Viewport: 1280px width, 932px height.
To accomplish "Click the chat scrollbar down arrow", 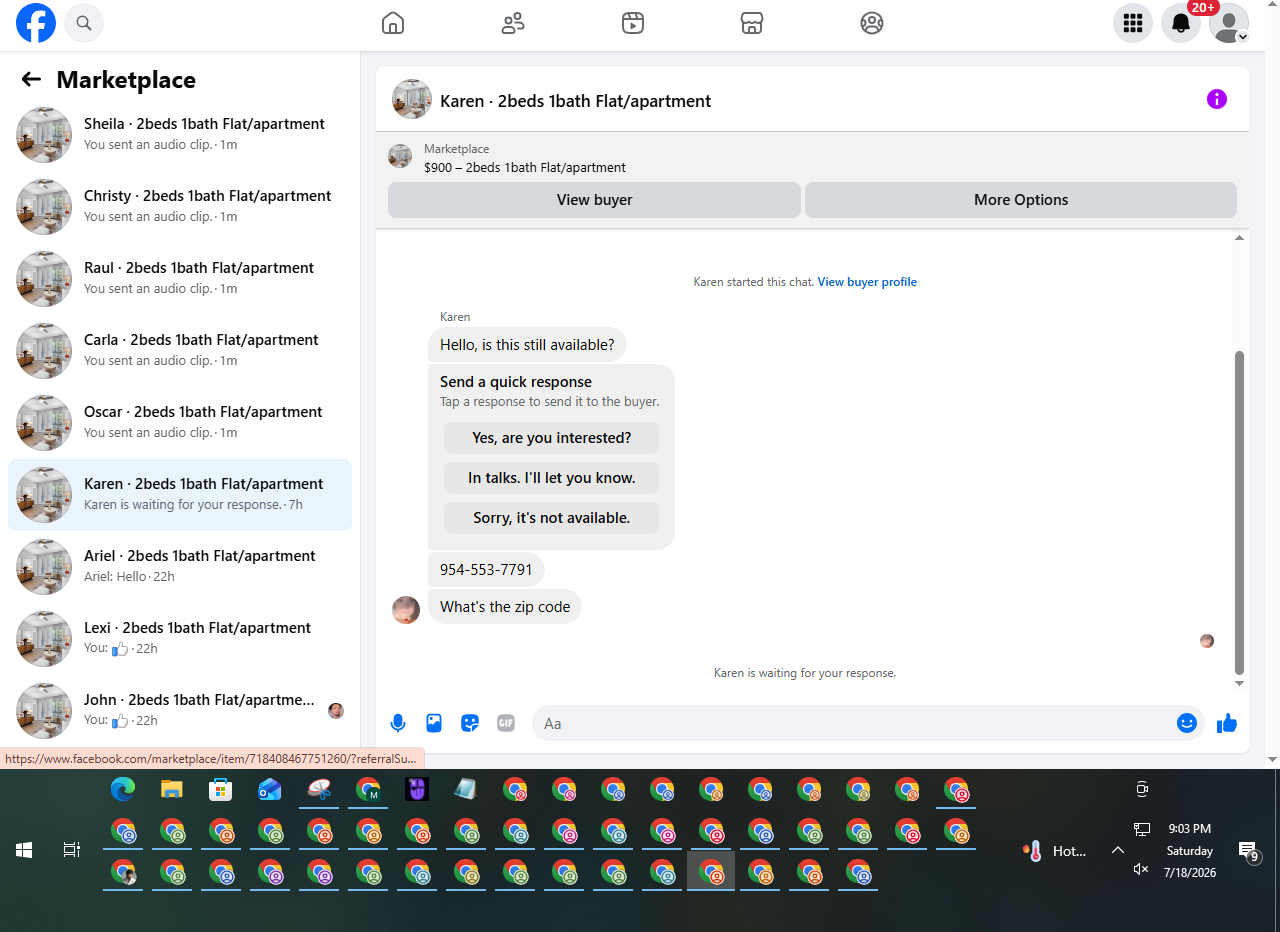I will pos(1240,684).
